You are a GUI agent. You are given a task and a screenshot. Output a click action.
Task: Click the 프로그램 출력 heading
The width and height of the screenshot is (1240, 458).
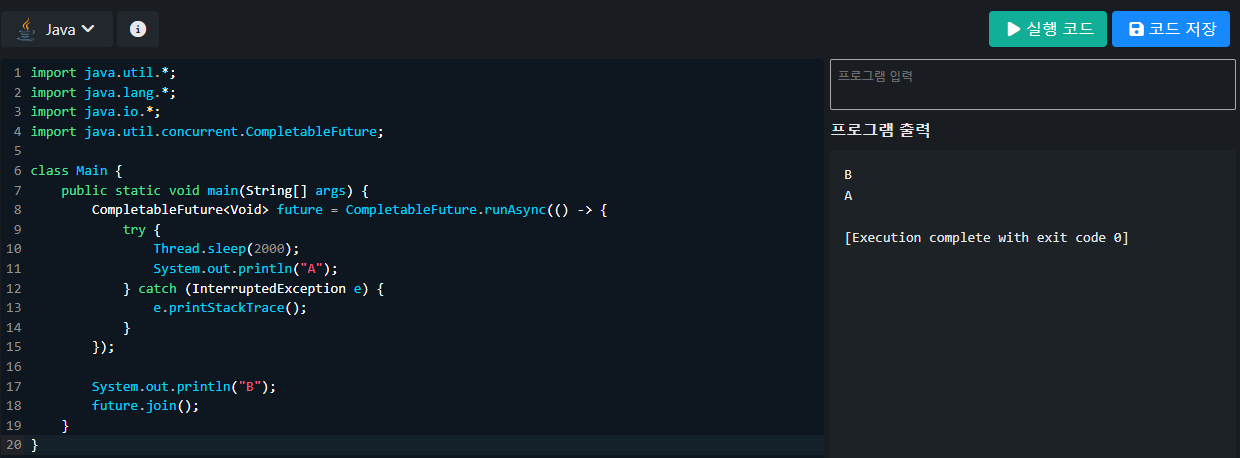click(x=881, y=130)
